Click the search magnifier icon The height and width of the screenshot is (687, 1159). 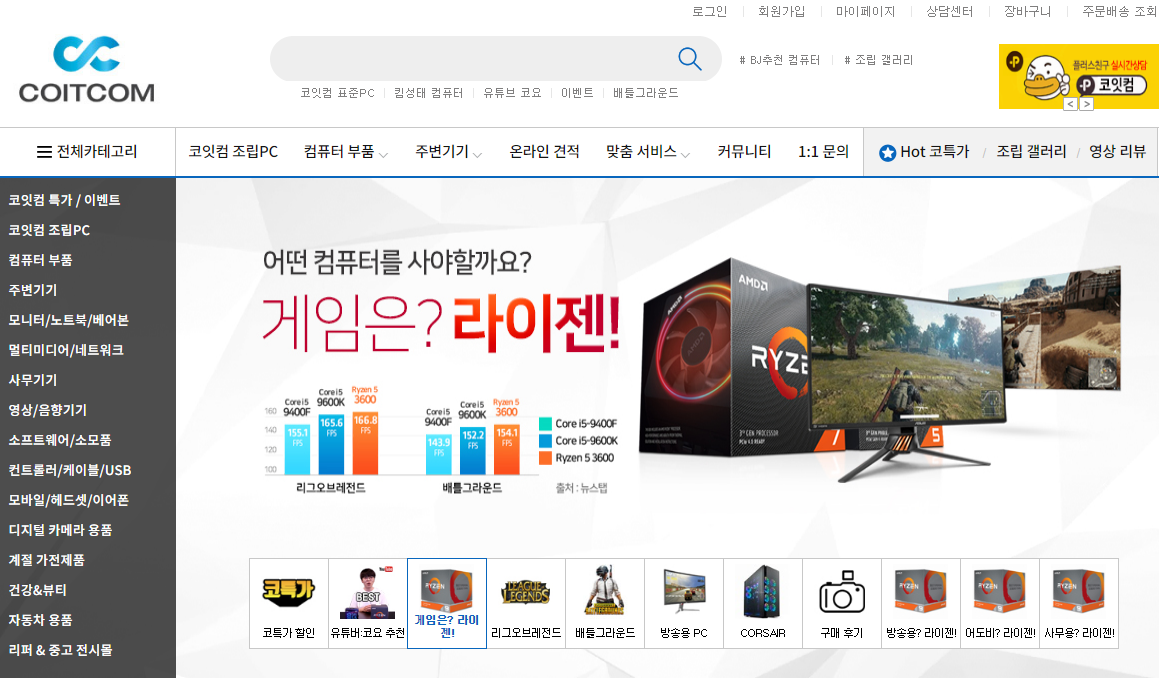coord(690,58)
